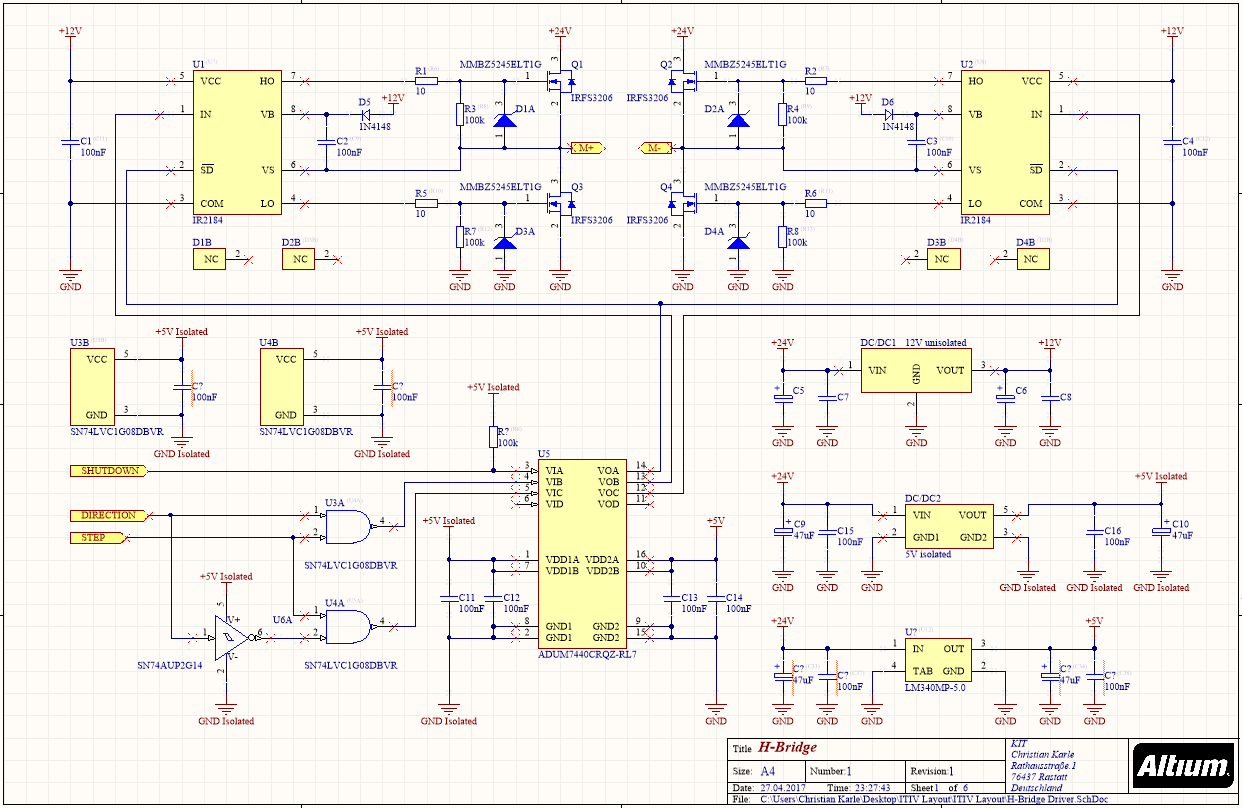Click the VIA pin label on U5
Image resolution: width=1242 pixels, height=808 pixels.
point(554,470)
